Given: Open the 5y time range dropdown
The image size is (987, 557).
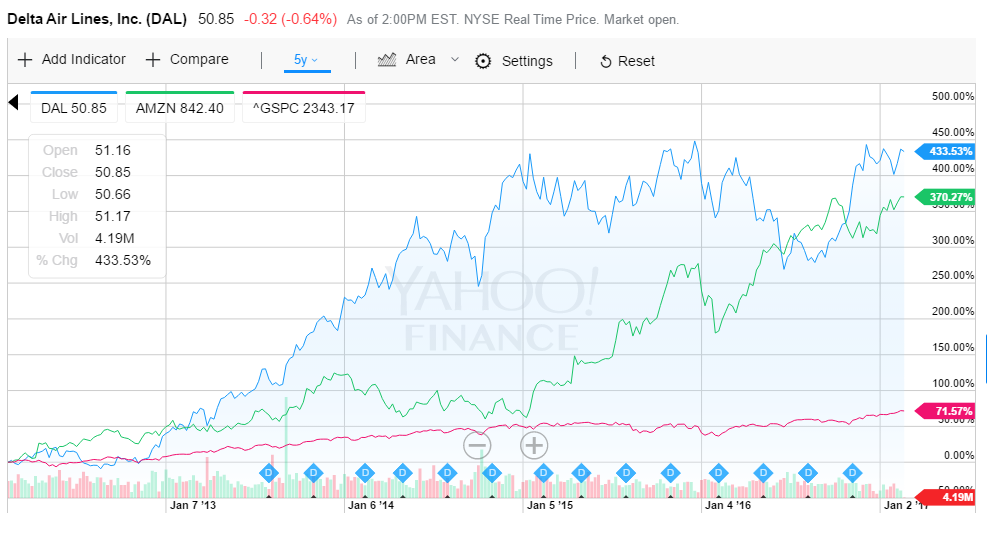Looking at the screenshot, I should coord(307,60).
